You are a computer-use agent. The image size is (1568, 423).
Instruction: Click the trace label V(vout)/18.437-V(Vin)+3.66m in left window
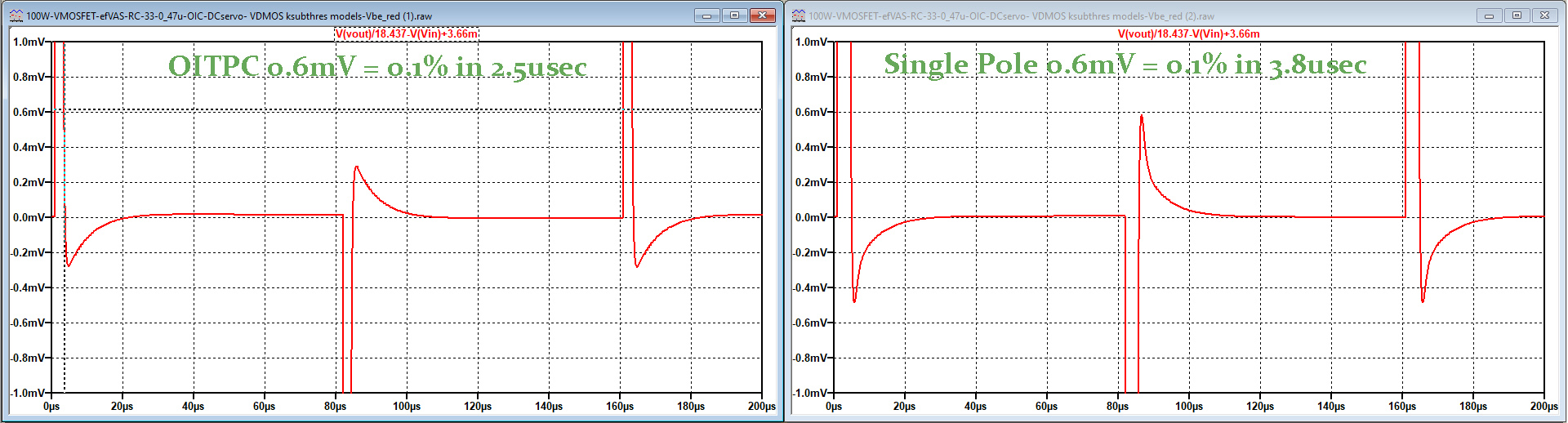[x=406, y=33]
